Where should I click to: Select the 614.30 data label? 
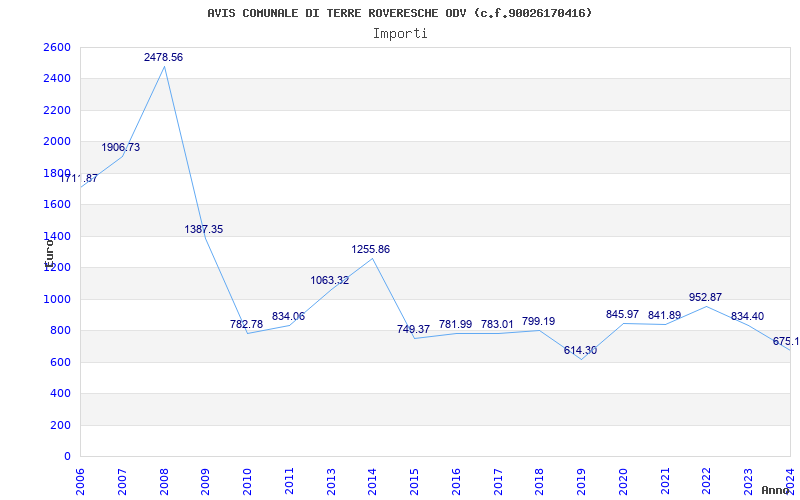tap(580, 351)
